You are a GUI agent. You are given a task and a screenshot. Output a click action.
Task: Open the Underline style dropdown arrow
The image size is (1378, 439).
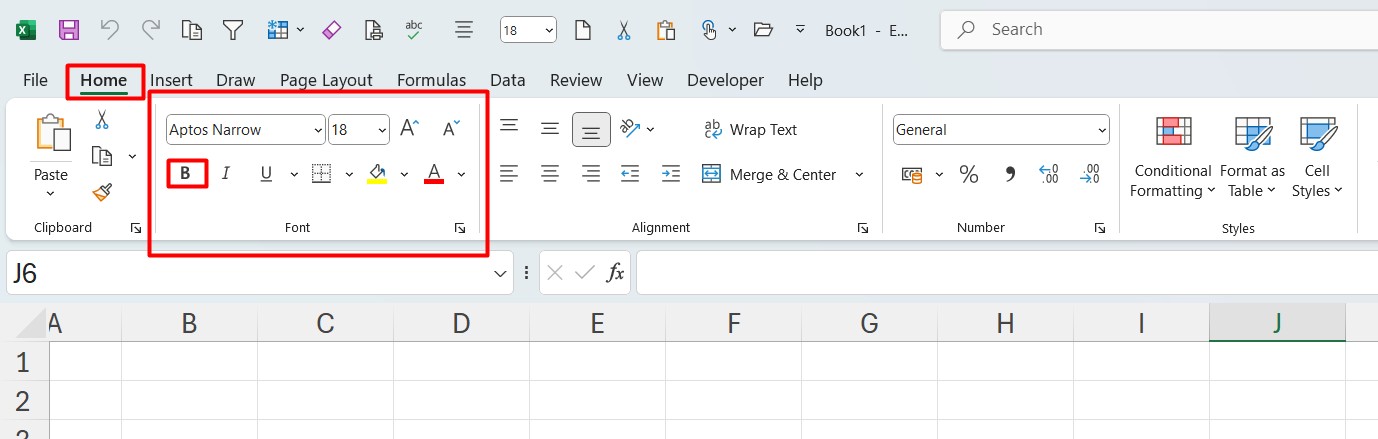pos(294,175)
